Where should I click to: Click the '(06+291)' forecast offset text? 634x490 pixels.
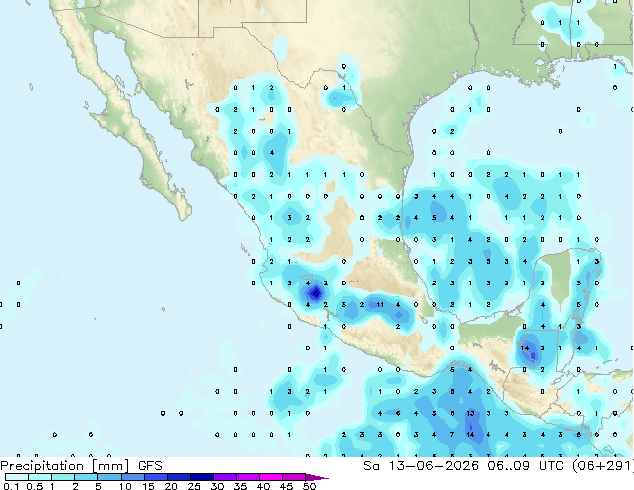602,466
